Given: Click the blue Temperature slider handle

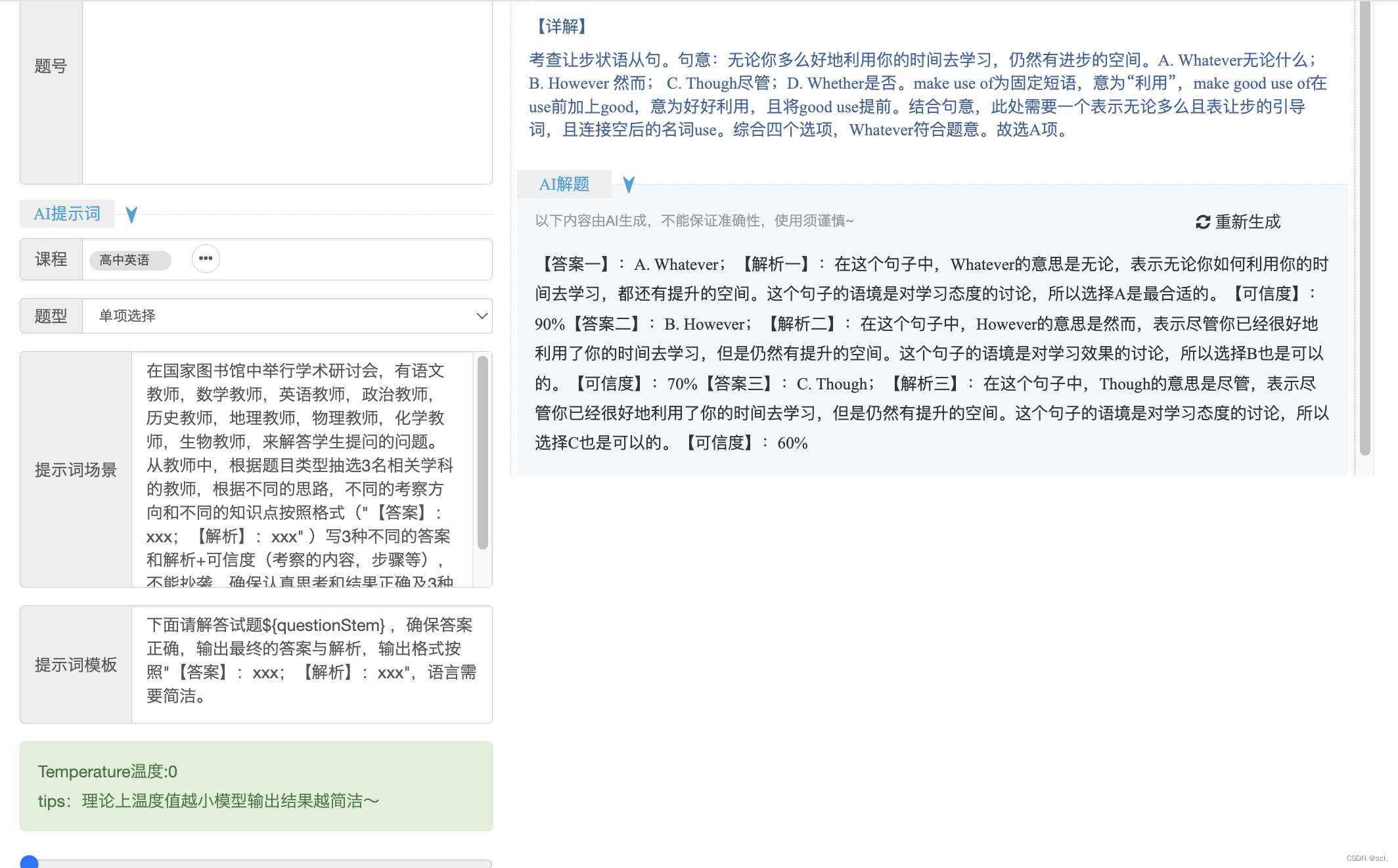Looking at the screenshot, I should pos(30,863).
